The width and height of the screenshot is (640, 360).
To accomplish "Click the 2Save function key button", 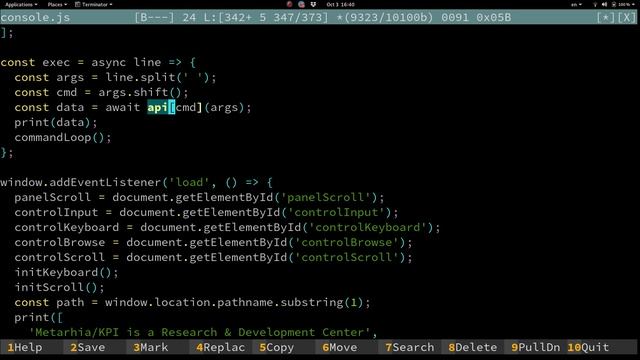I will click(x=88, y=347).
